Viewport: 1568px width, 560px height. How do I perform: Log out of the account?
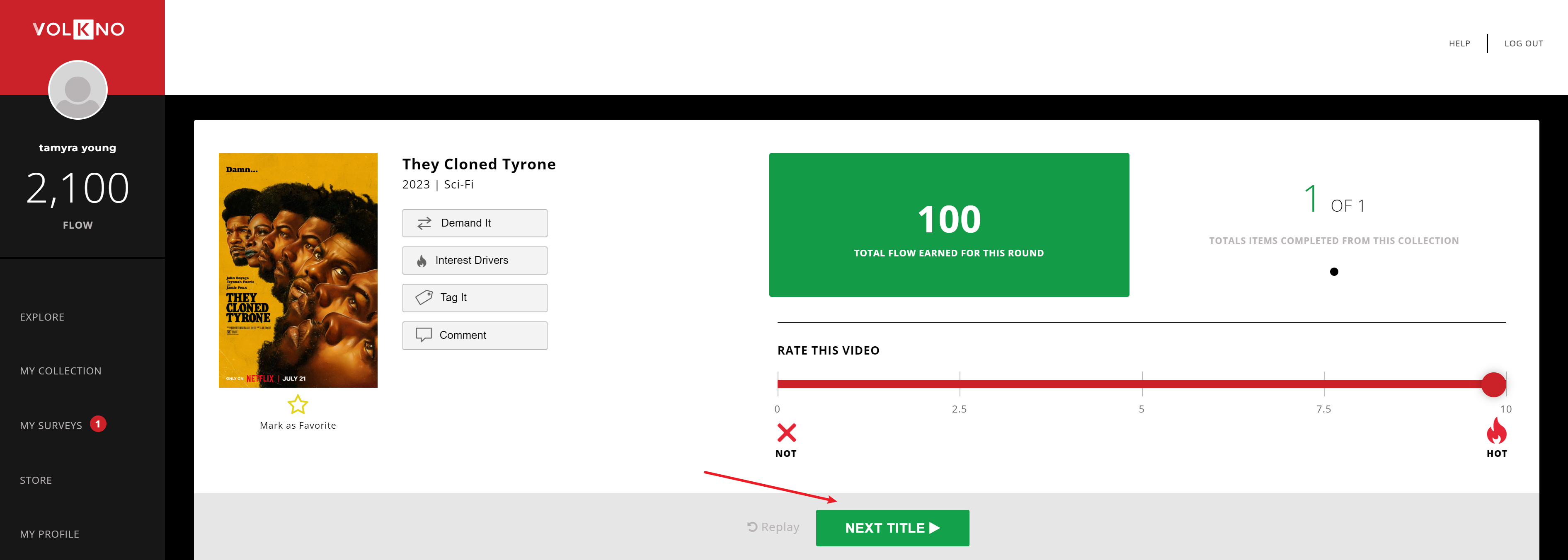point(1524,44)
